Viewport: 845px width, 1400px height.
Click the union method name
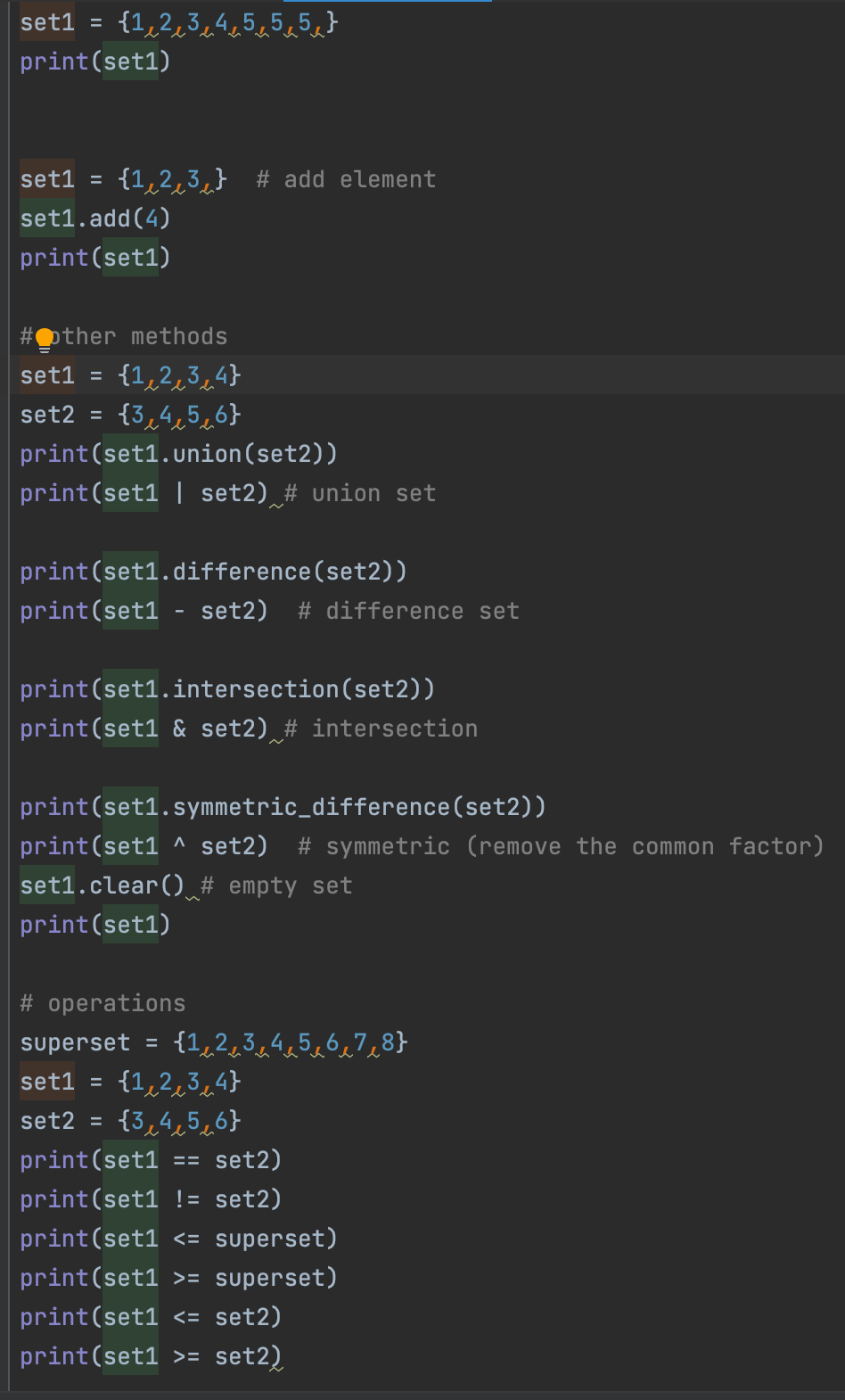[x=208, y=455]
